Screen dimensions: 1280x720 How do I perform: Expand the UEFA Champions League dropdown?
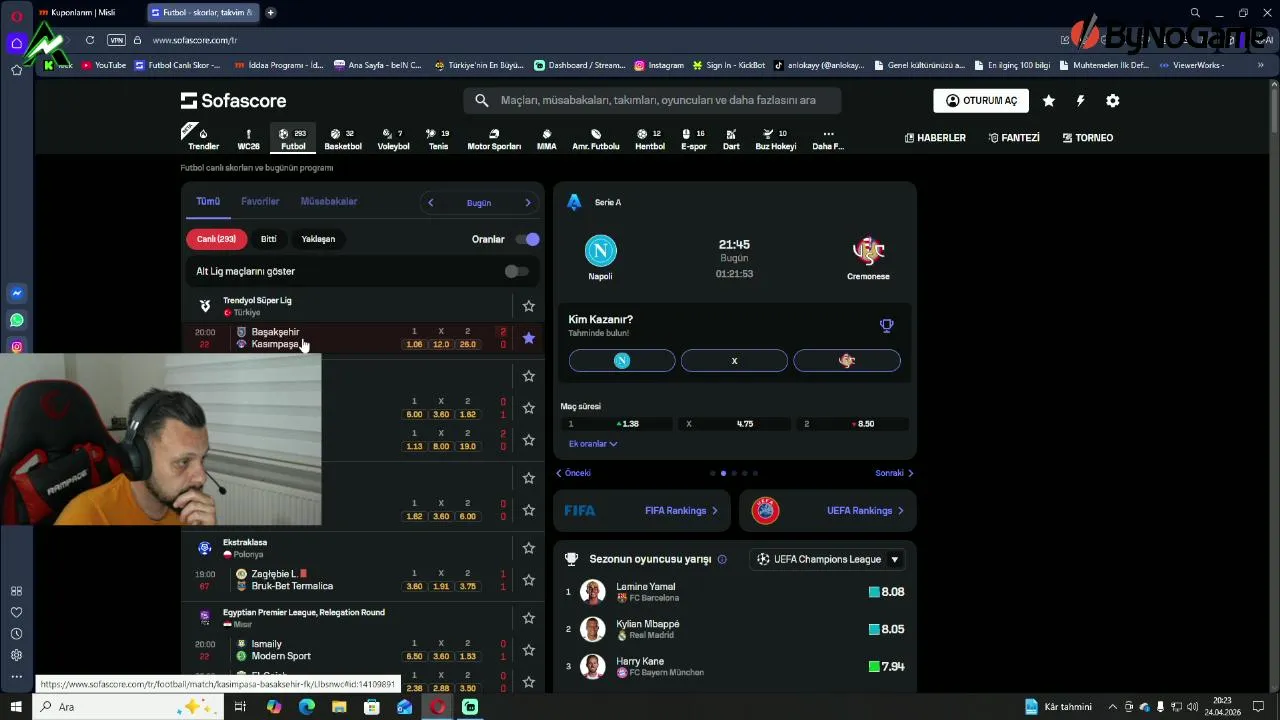(x=828, y=559)
